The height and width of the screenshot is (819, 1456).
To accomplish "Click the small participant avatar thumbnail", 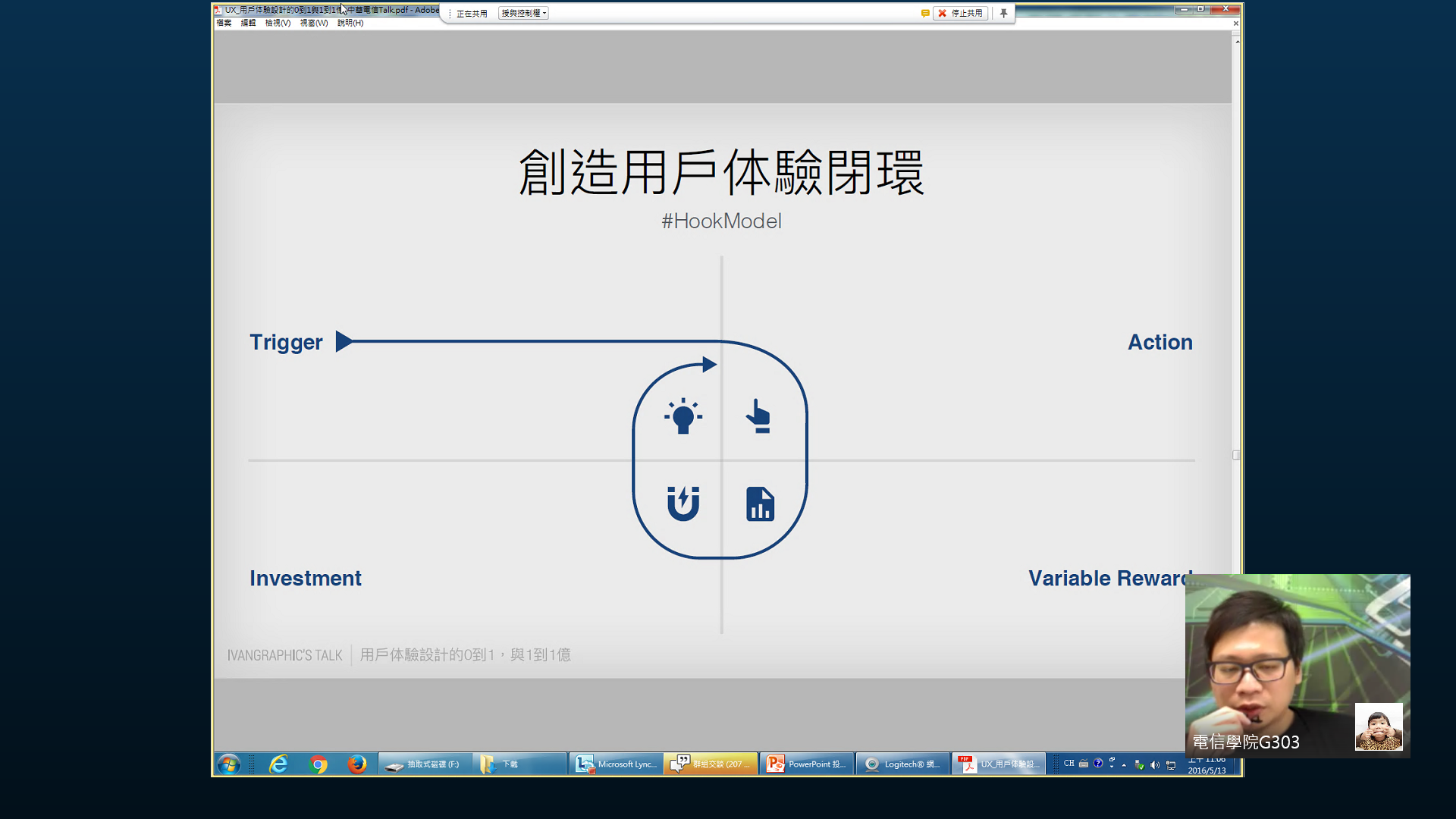I will point(1378,726).
